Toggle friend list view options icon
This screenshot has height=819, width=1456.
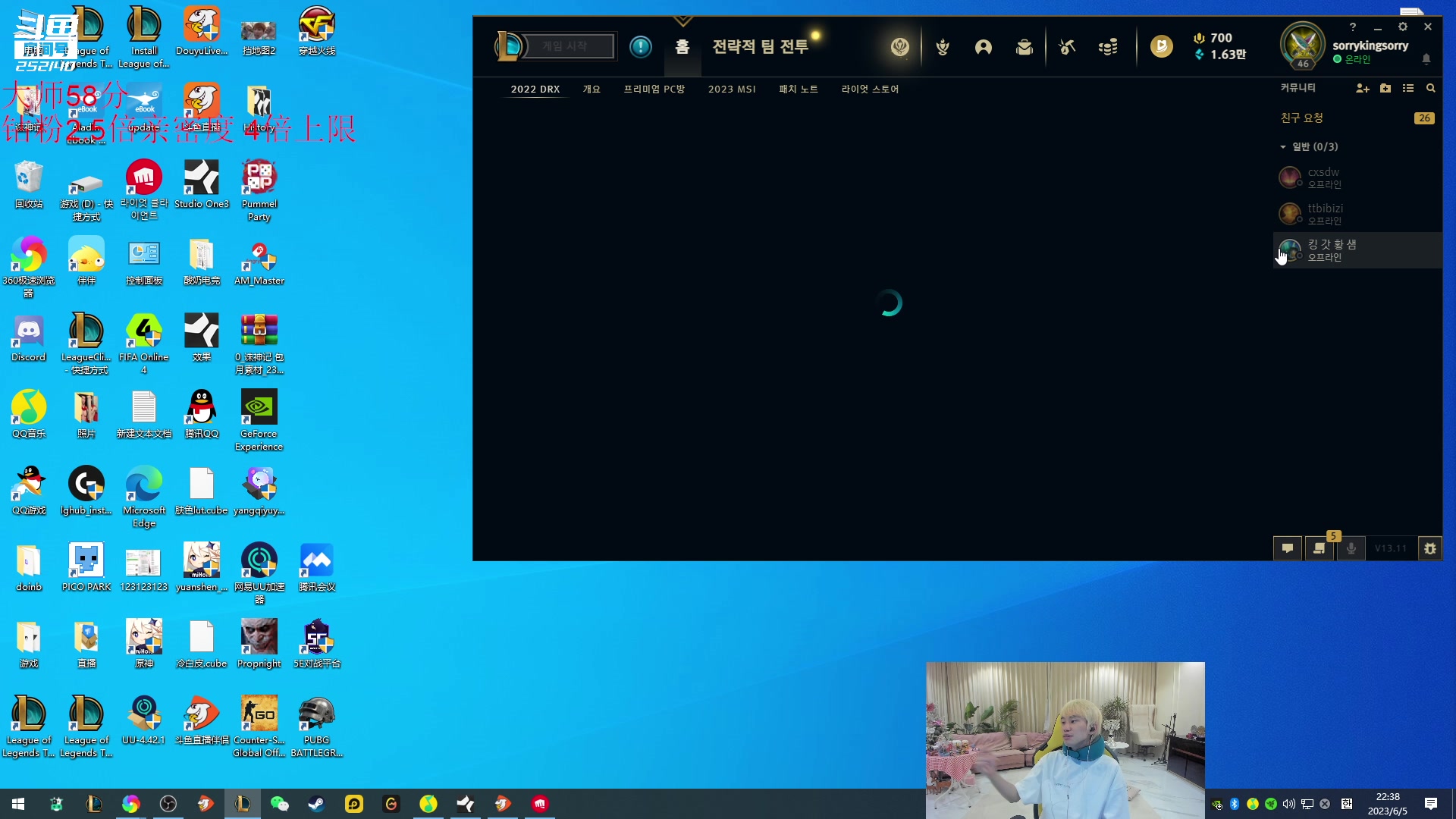1408,89
